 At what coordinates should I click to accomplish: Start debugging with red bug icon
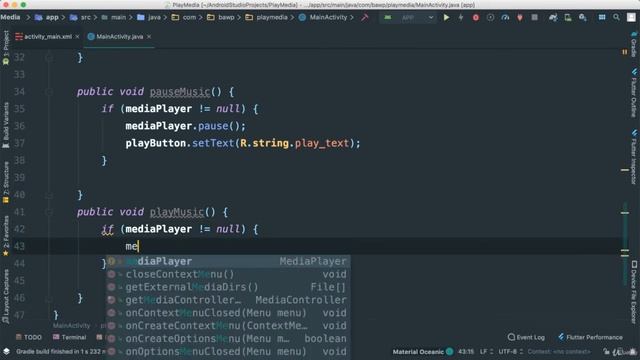(x=476, y=18)
